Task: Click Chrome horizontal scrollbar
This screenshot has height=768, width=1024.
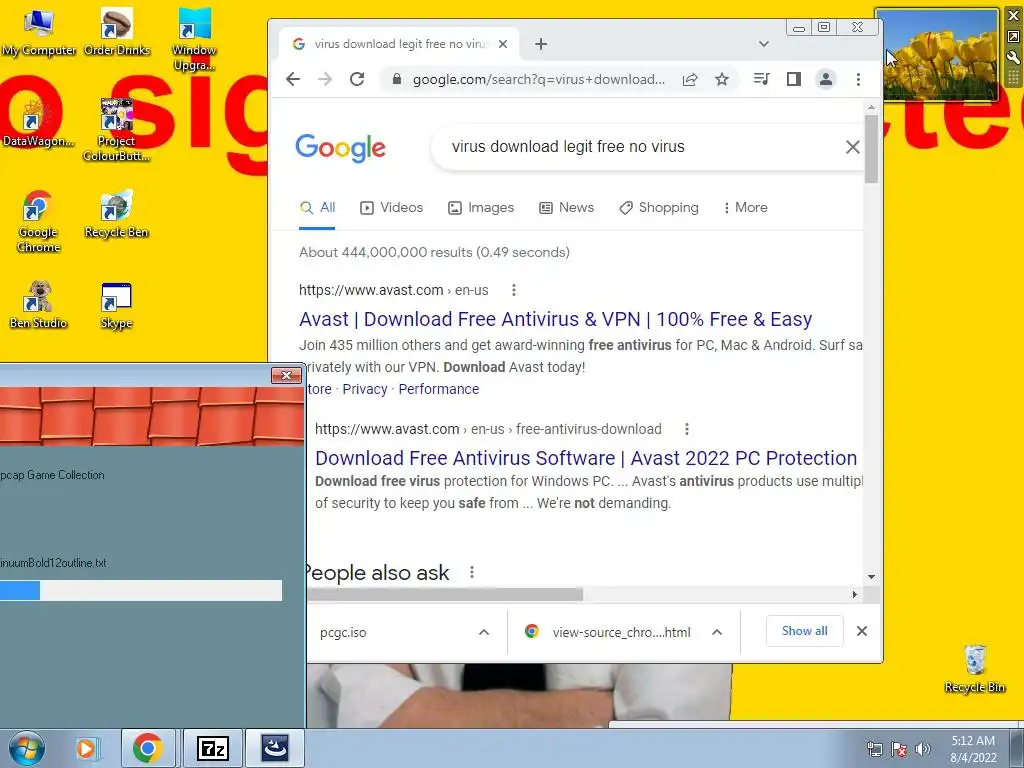Action: click(445, 594)
